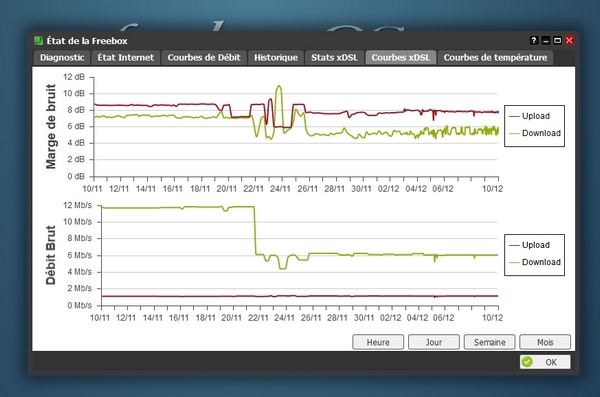Click the État de la Freebox title
600x397 pixels.
click(87, 41)
